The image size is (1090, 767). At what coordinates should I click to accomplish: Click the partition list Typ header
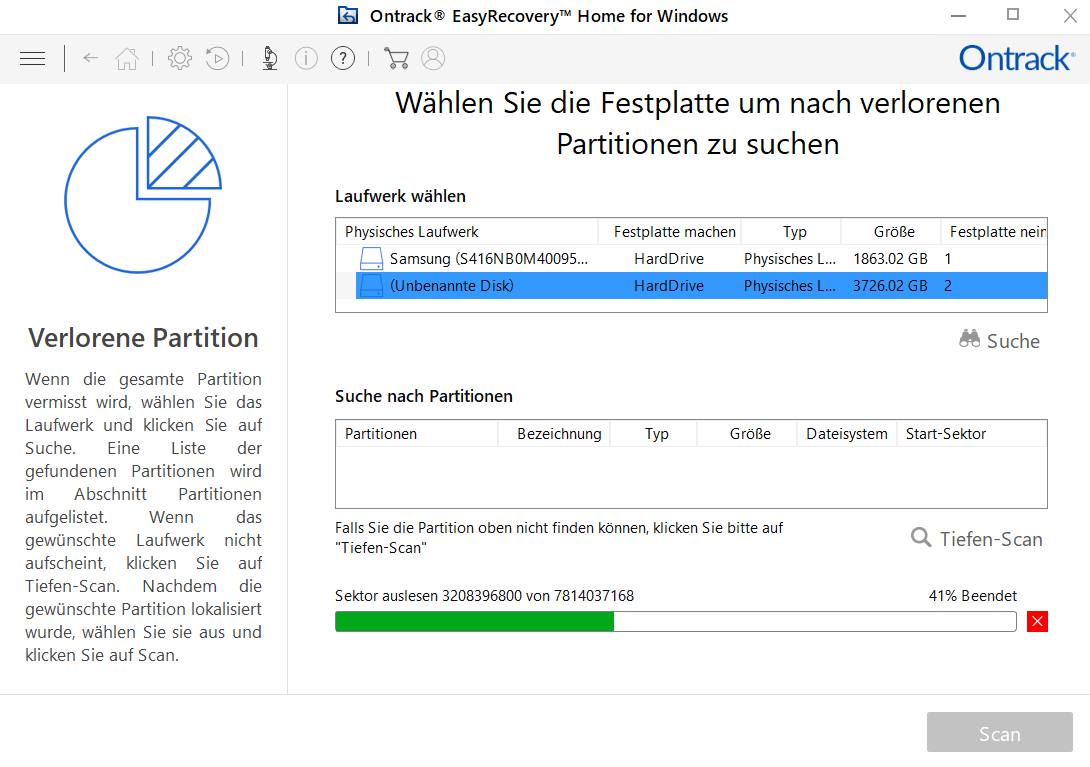pos(654,433)
